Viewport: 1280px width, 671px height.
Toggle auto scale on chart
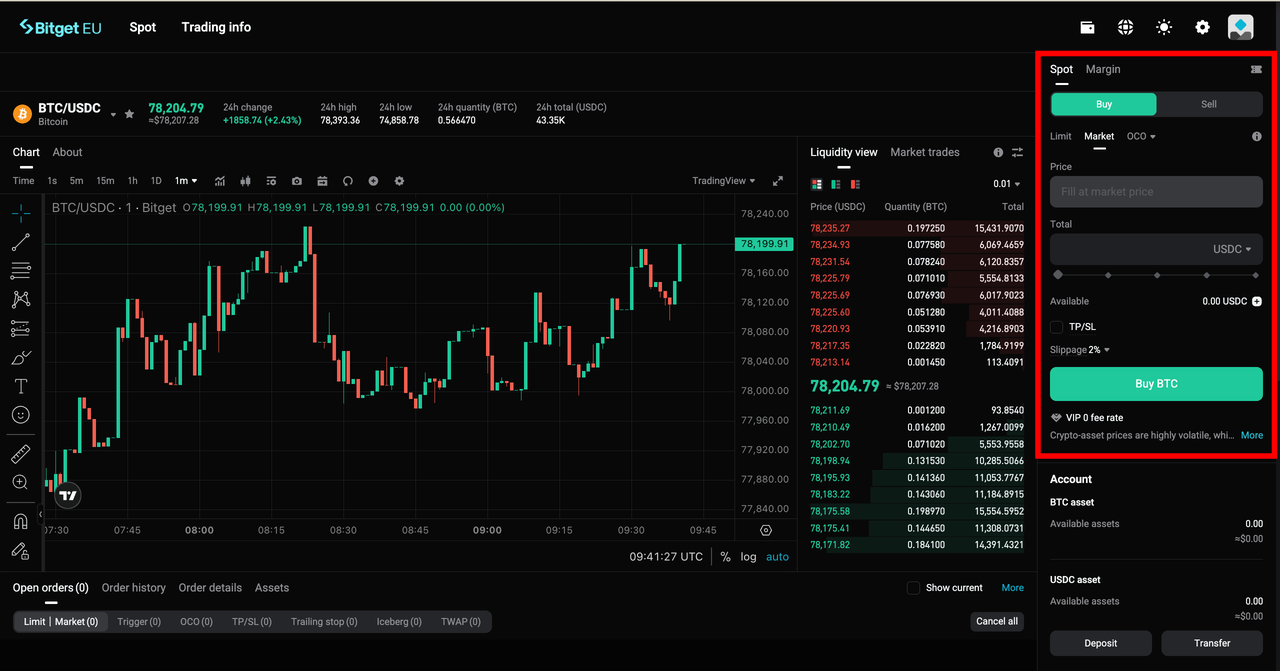pos(777,557)
